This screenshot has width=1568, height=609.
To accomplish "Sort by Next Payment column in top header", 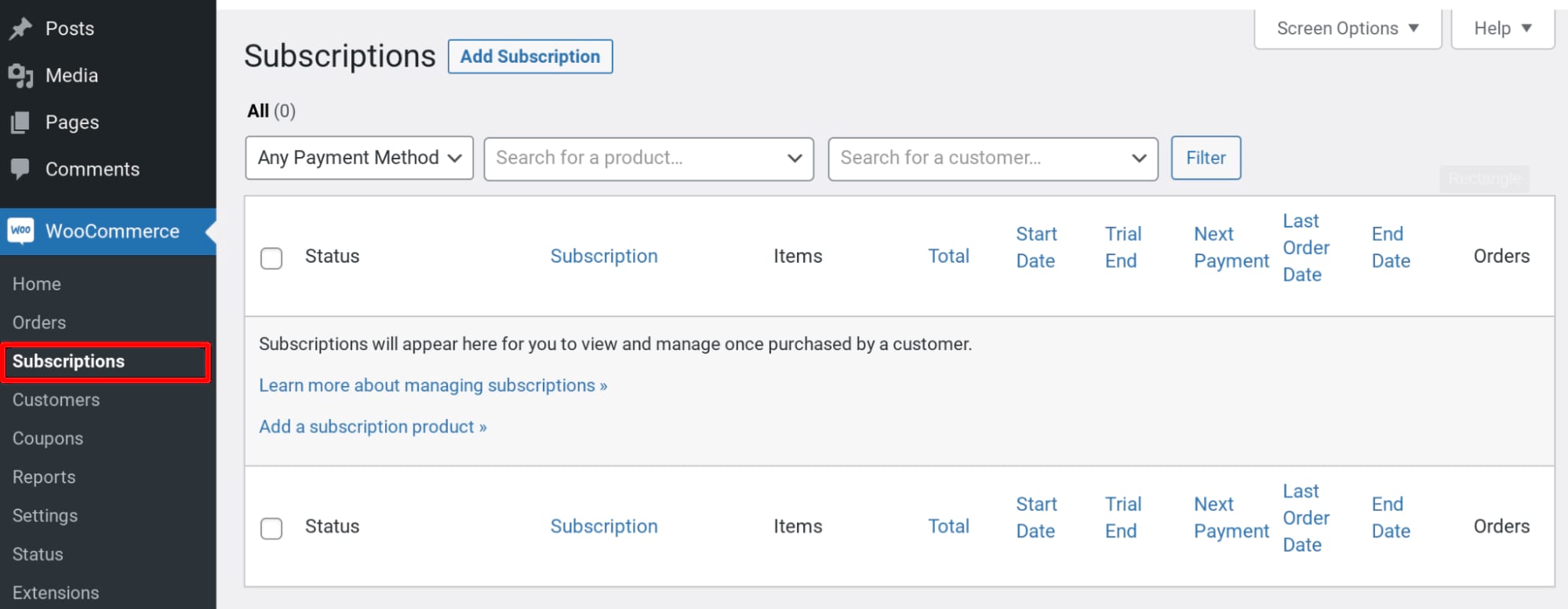I will [1231, 247].
